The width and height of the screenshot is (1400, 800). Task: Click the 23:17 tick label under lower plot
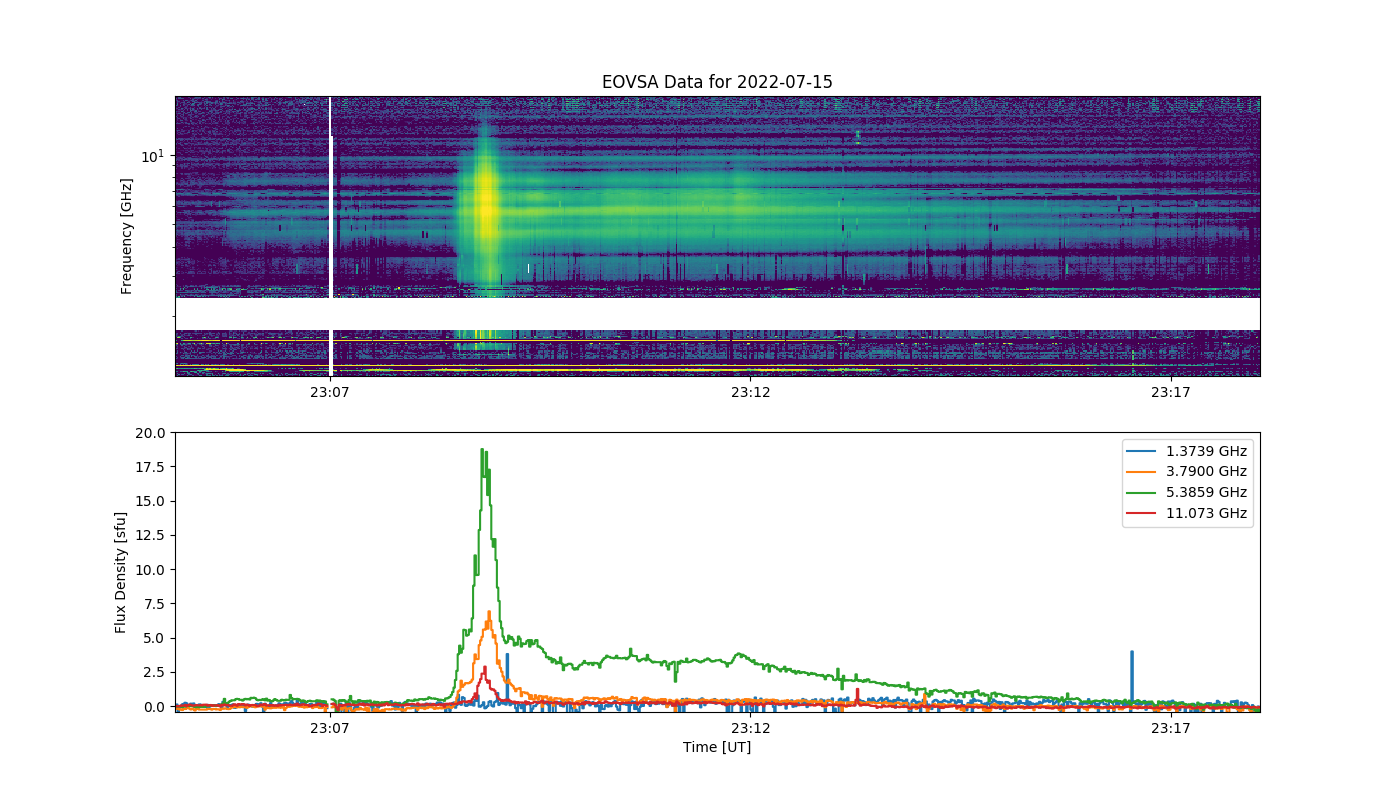click(1171, 729)
